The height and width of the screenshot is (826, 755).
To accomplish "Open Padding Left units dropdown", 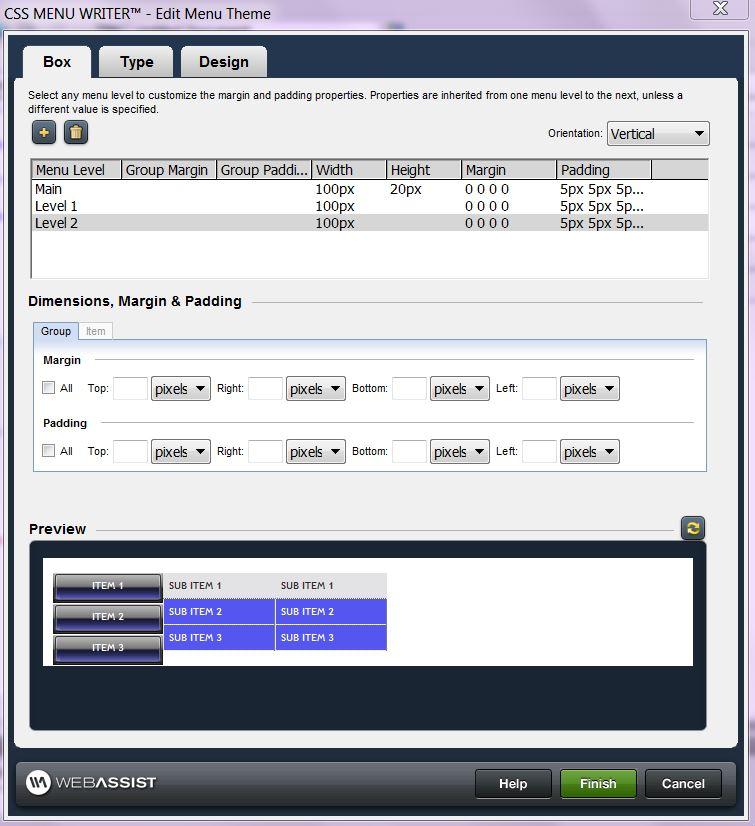I will (590, 451).
